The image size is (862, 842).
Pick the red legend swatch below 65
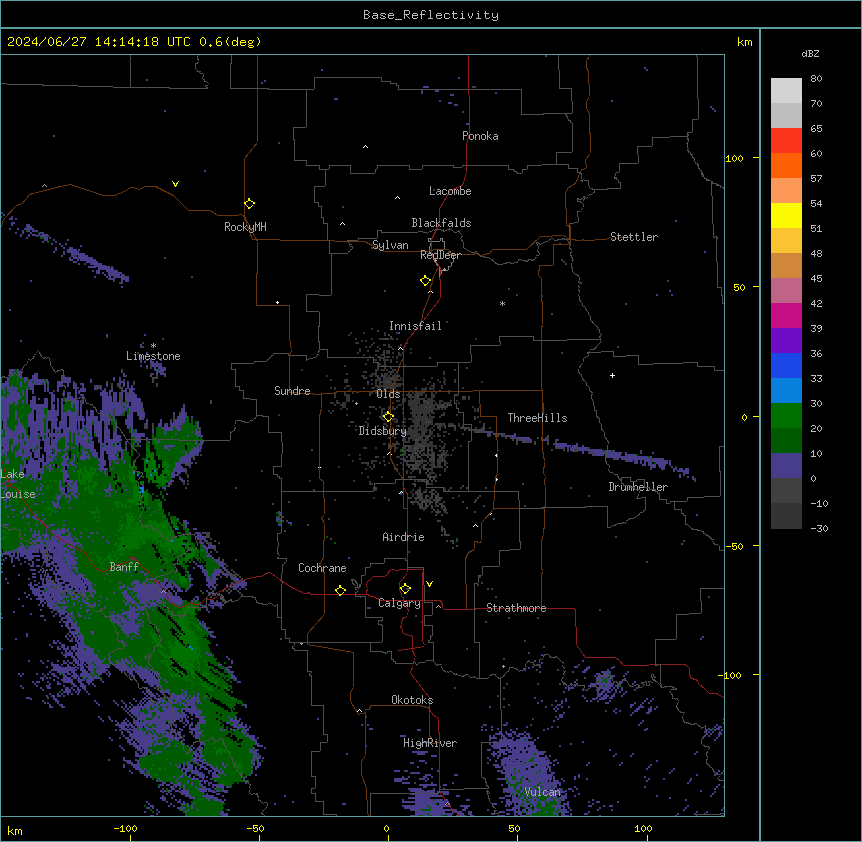click(x=786, y=141)
